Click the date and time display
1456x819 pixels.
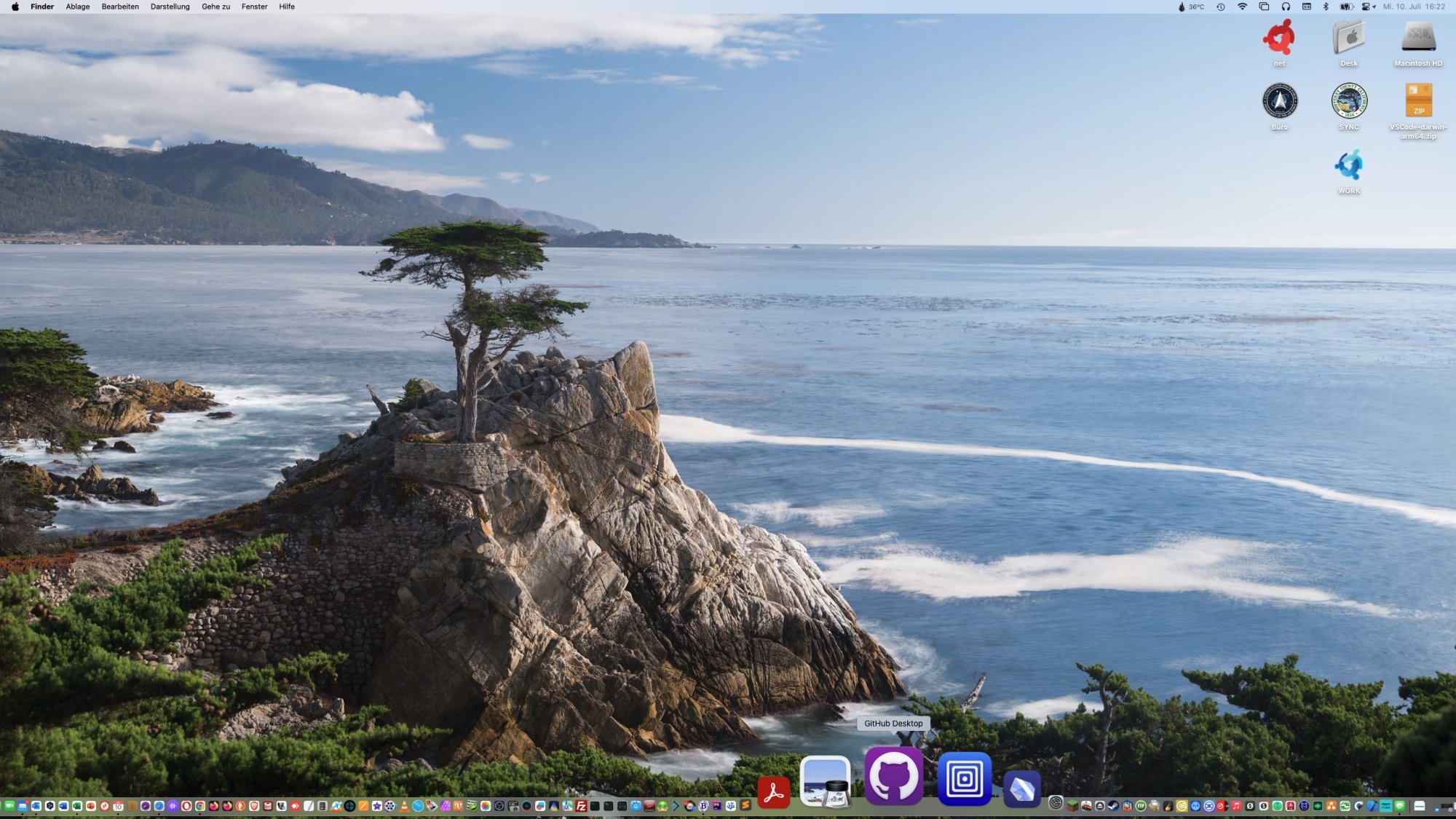(x=1414, y=7)
